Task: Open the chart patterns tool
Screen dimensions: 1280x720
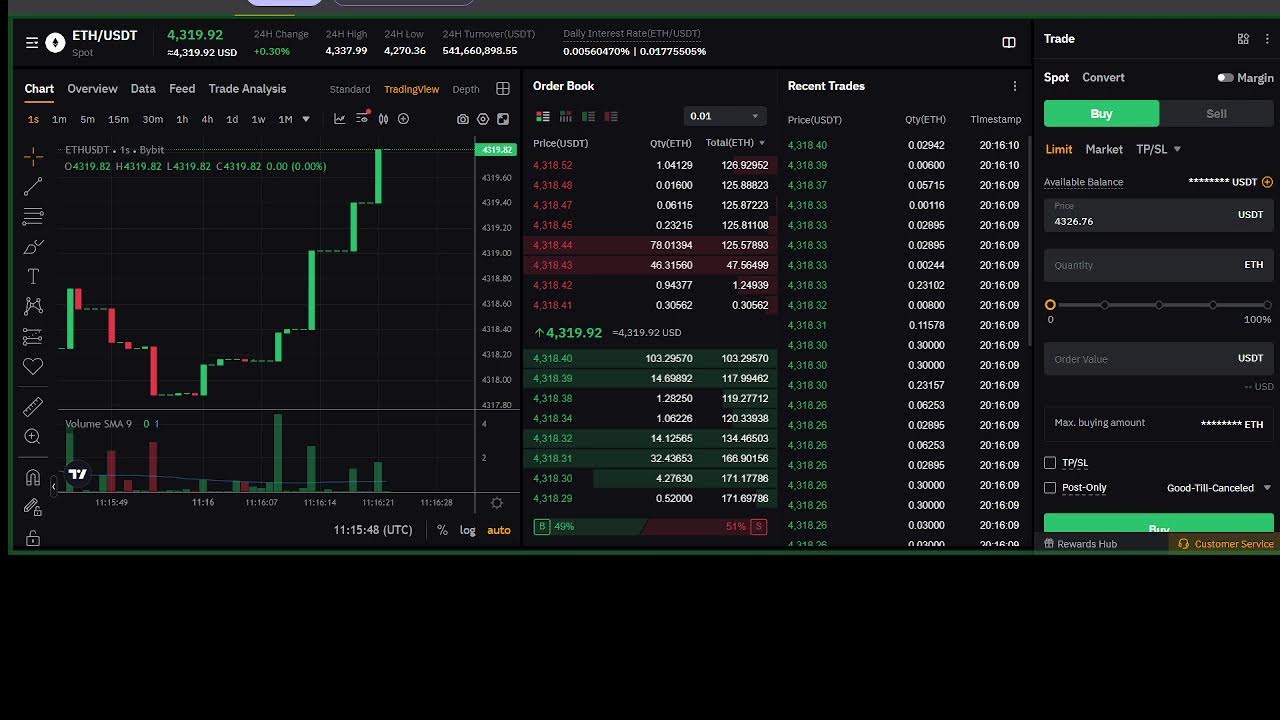Action: click(33, 306)
